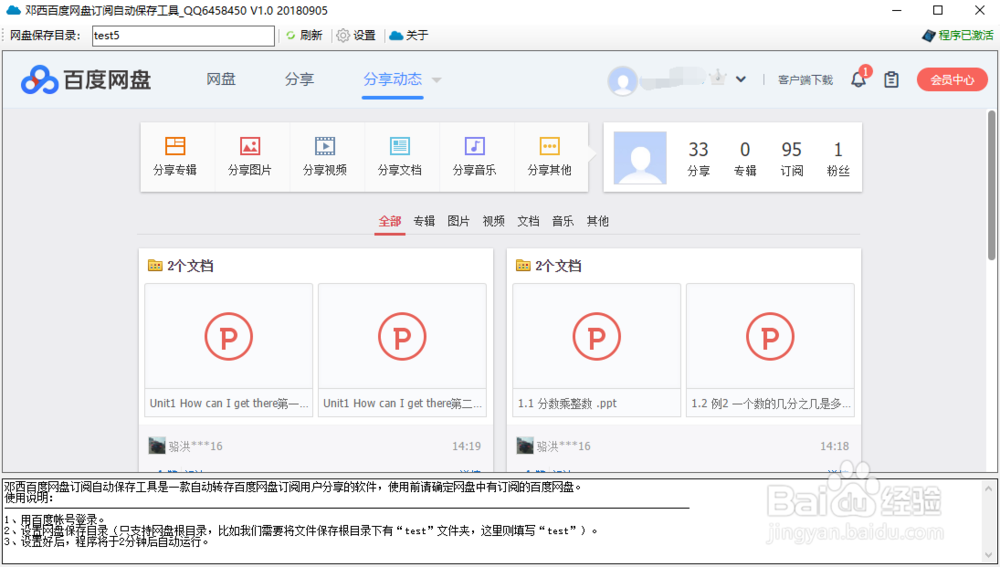Open the 分享音乐 category
Image resolution: width=1000 pixels, height=567 pixels.
474,157
